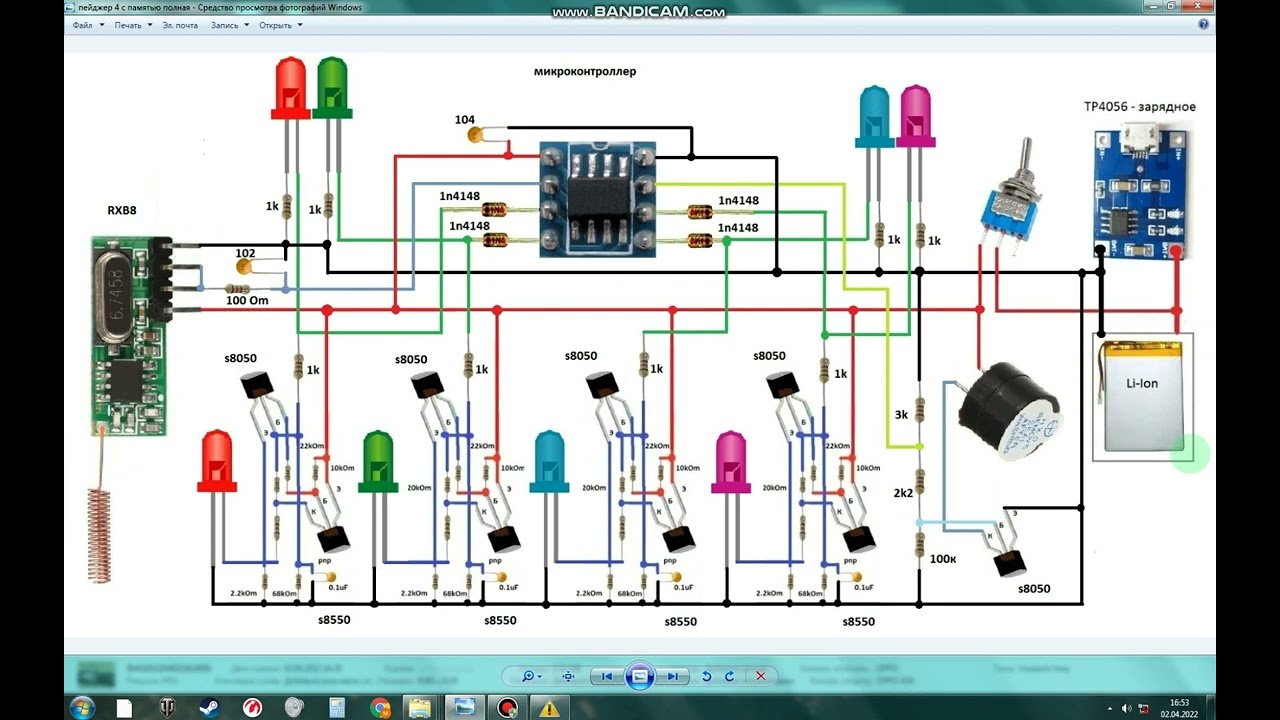Click the "100к" resistor label
Image resolution: width=1280 pixels, height=720 pixels.
[x=943, y=558]
